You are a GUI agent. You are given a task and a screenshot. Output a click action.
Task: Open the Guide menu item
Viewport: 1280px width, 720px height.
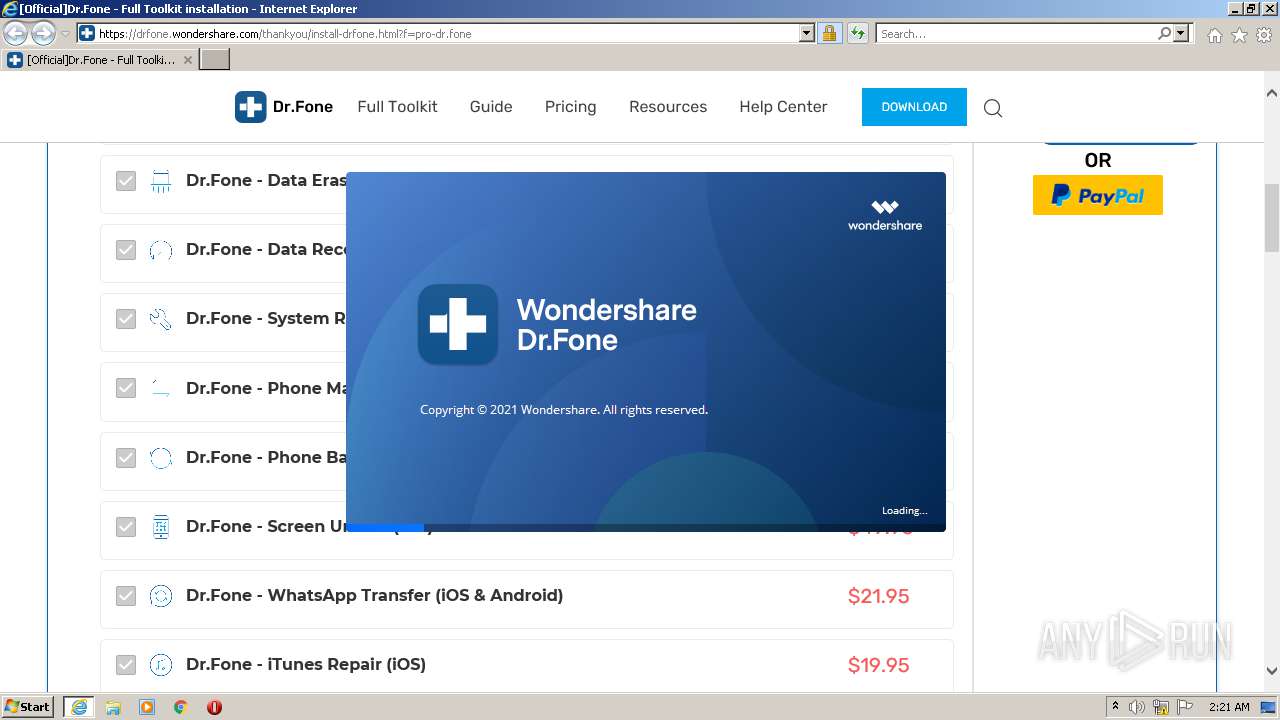click(491, 107)
